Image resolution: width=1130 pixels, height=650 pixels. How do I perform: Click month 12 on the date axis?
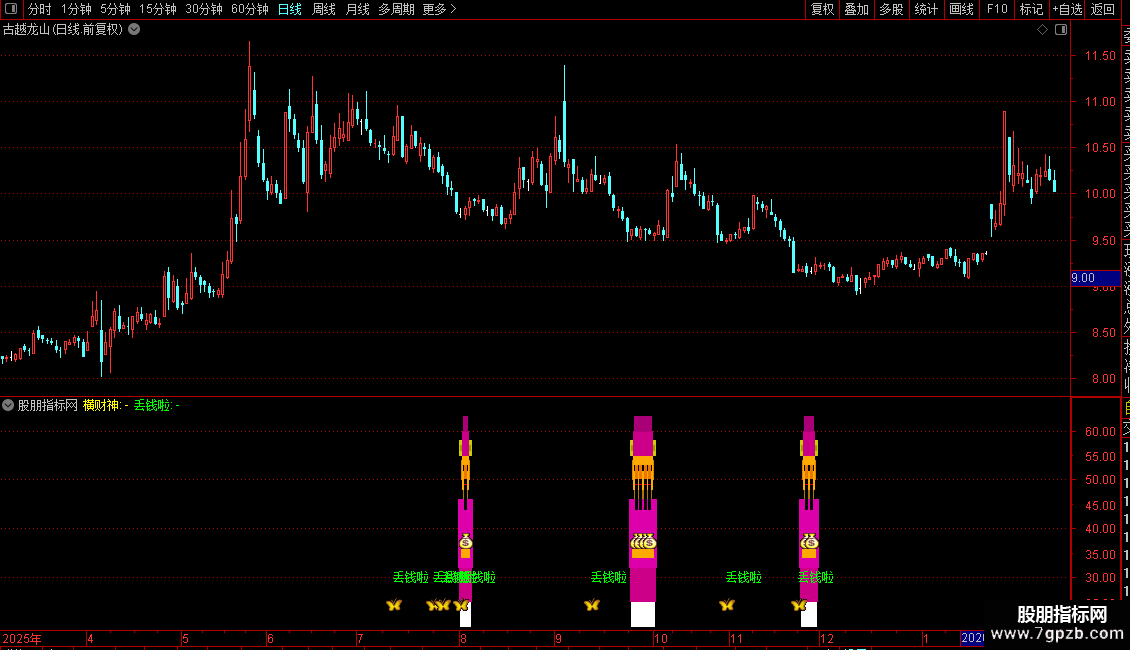point(827,638)
